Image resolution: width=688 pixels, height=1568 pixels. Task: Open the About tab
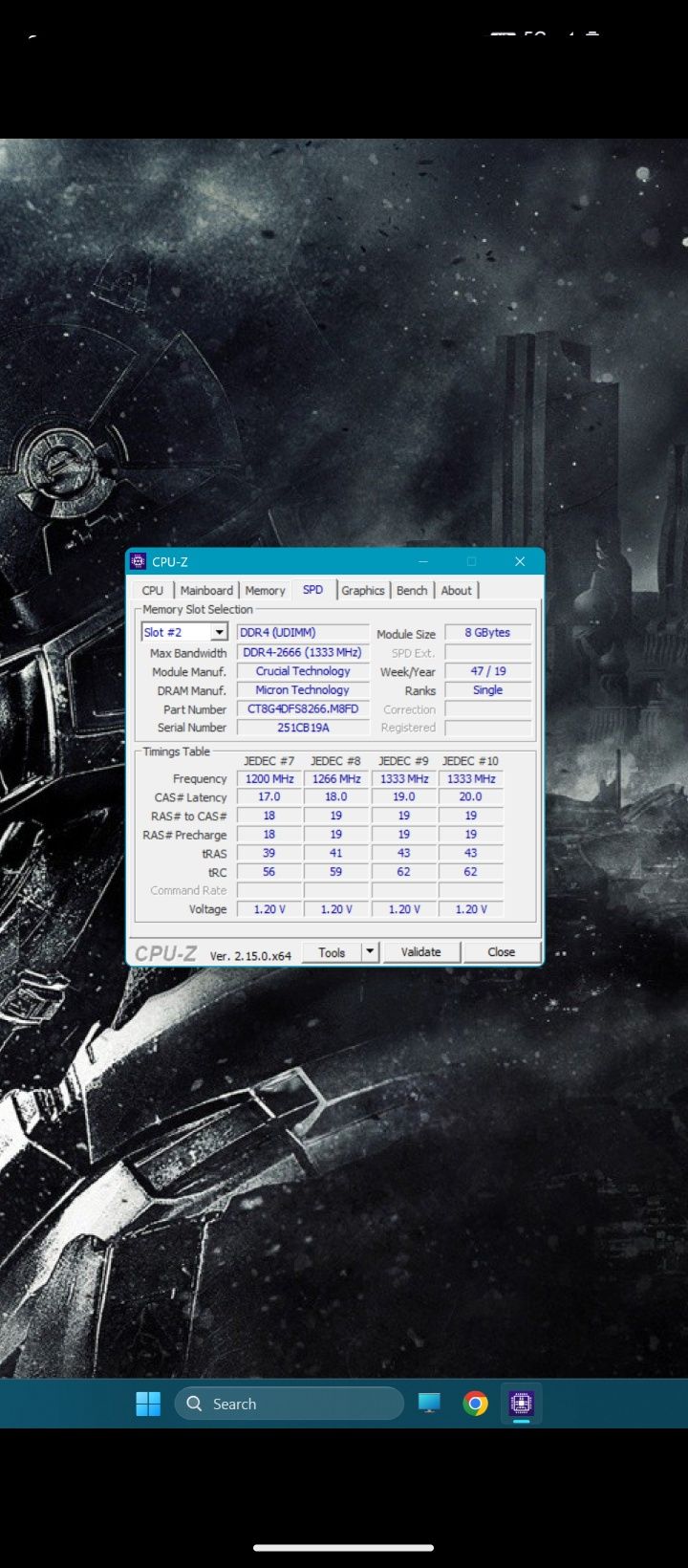click(456, 590)
